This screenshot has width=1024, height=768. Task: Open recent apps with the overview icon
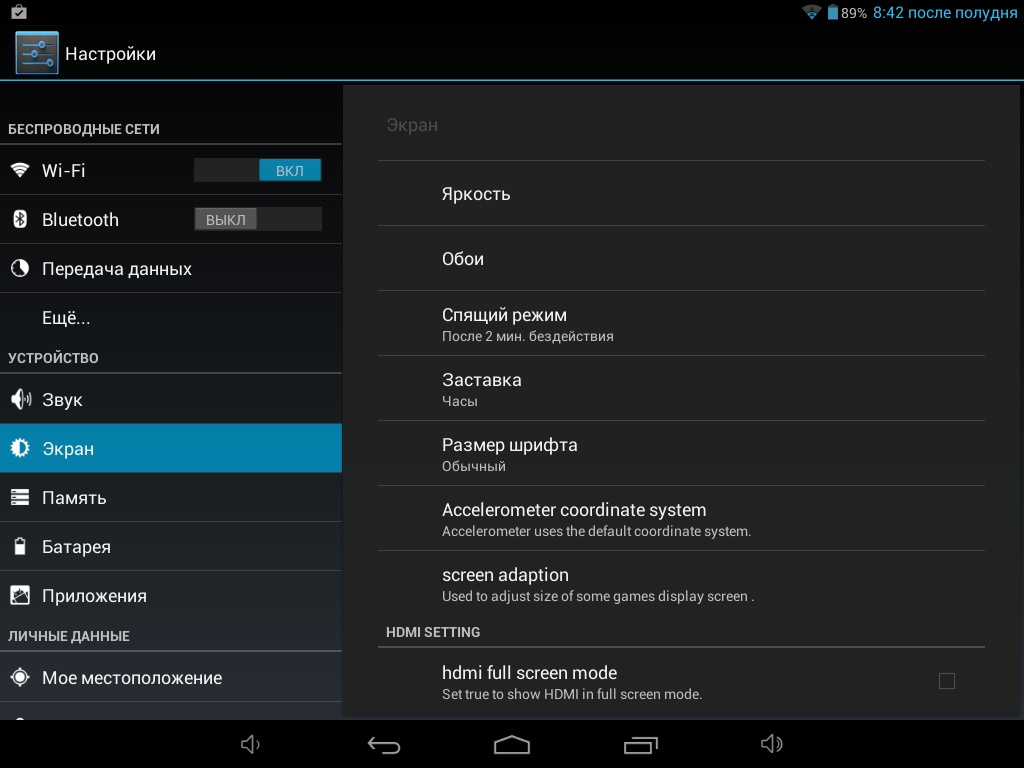639,744
